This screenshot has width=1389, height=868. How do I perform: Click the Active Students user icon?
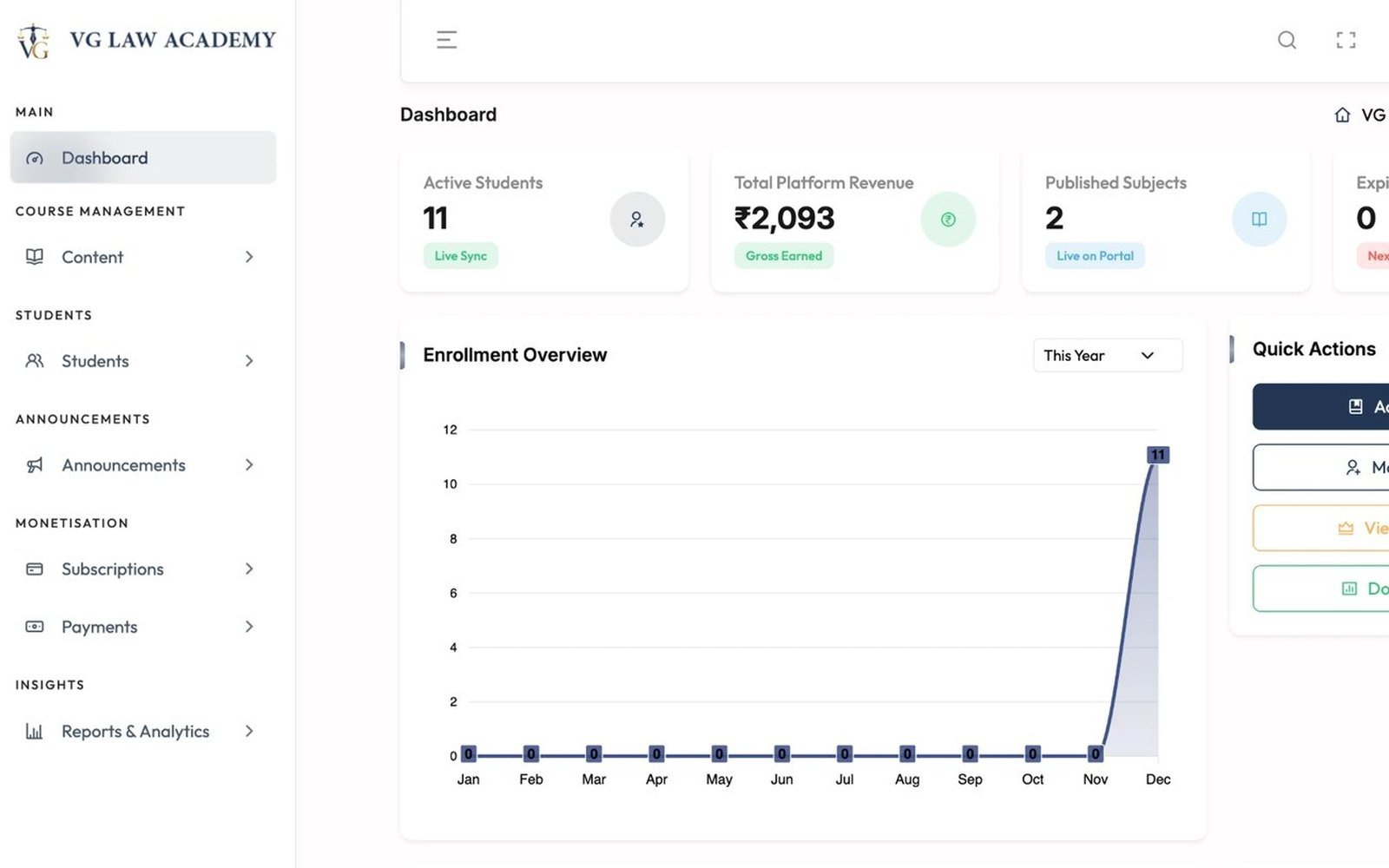[x=637, y=219]
